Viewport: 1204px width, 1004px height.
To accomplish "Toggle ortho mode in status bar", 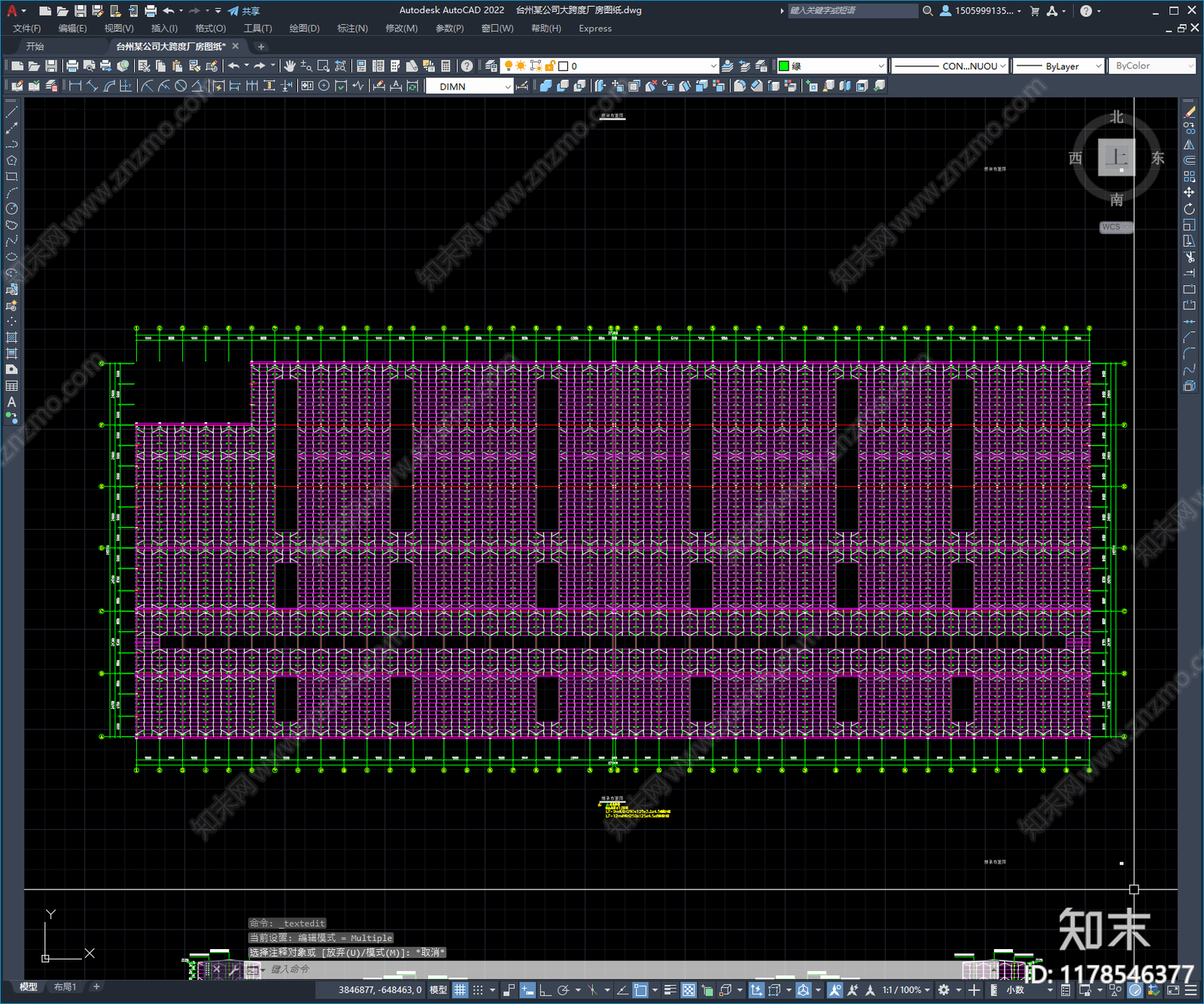I will tap(545, 990).
